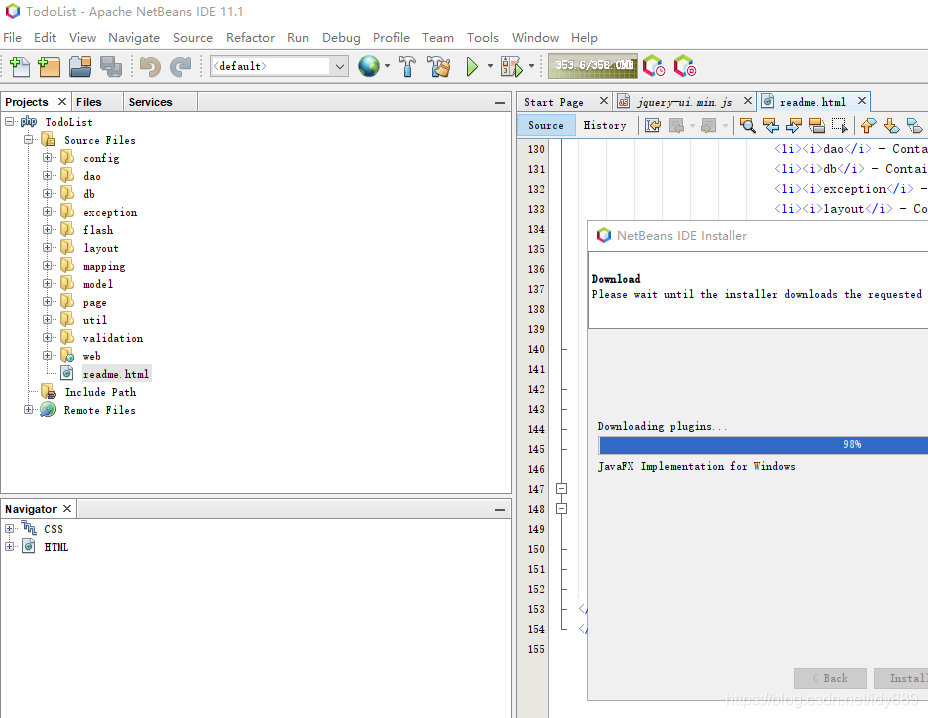Switch to the History view of readme.html
The height and width of the screenshot is (718, 928).
[x=605, y=125]
